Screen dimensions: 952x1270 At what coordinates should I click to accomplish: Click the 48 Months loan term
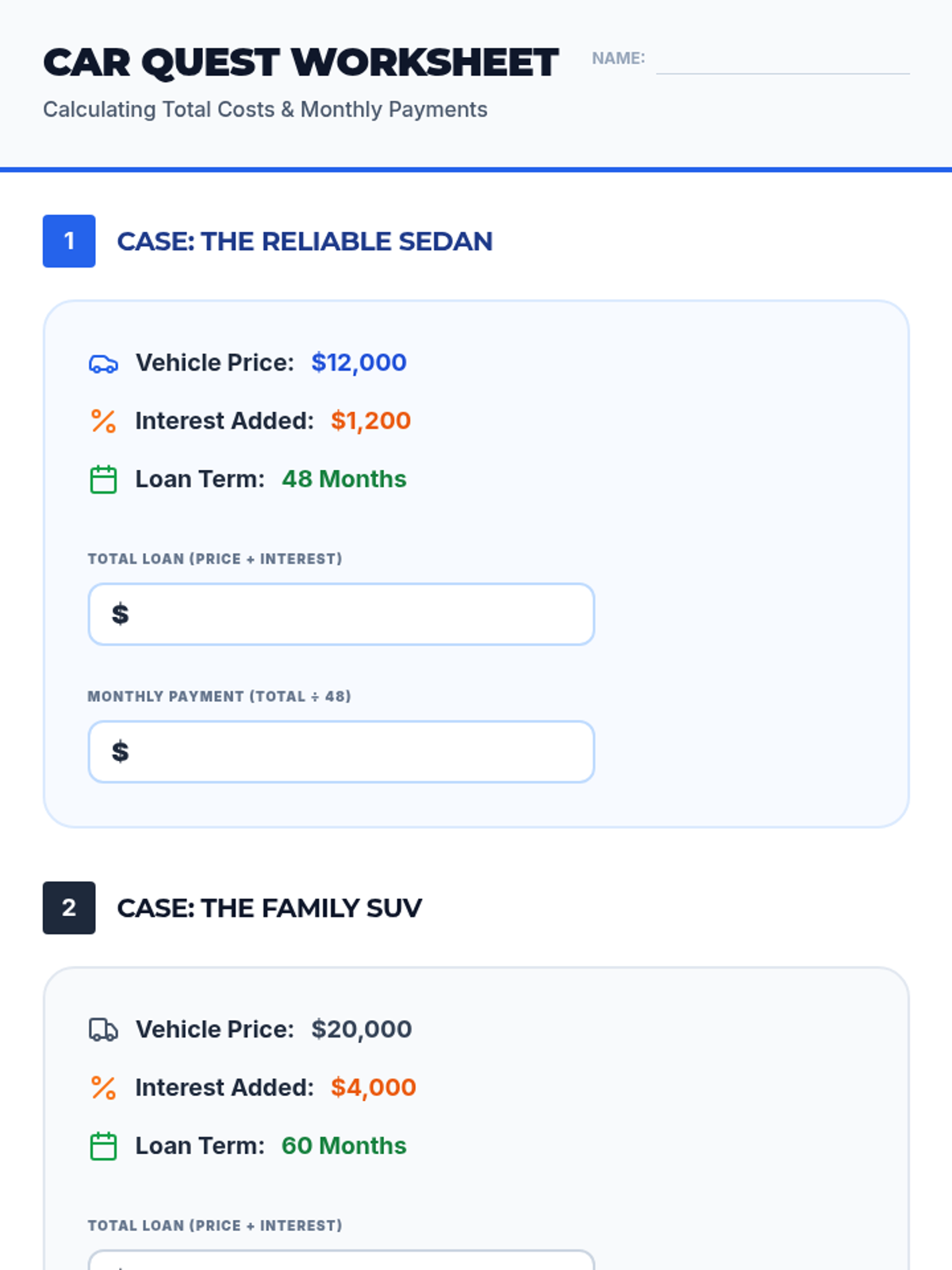point(344,479)
